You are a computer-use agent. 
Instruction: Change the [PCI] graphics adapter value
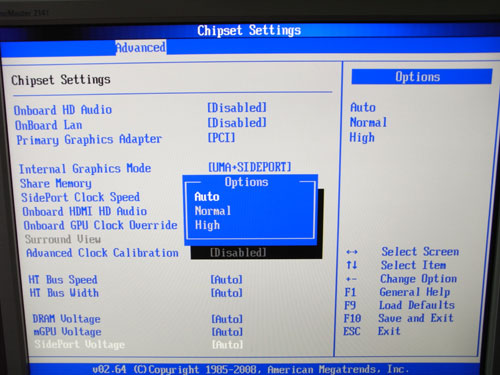pos(221,137)
